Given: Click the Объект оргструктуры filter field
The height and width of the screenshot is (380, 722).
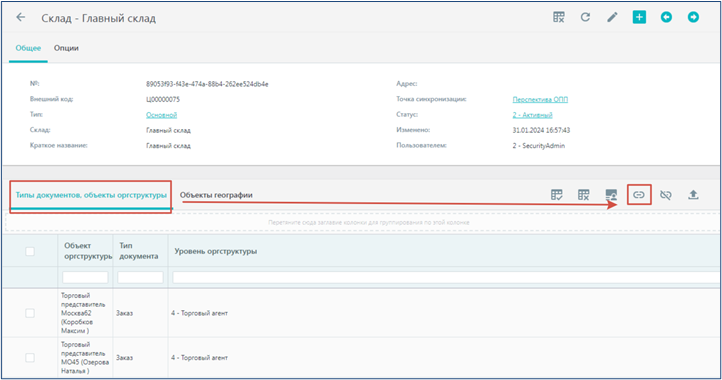Looking at the screenshot, I should point(85,277).
